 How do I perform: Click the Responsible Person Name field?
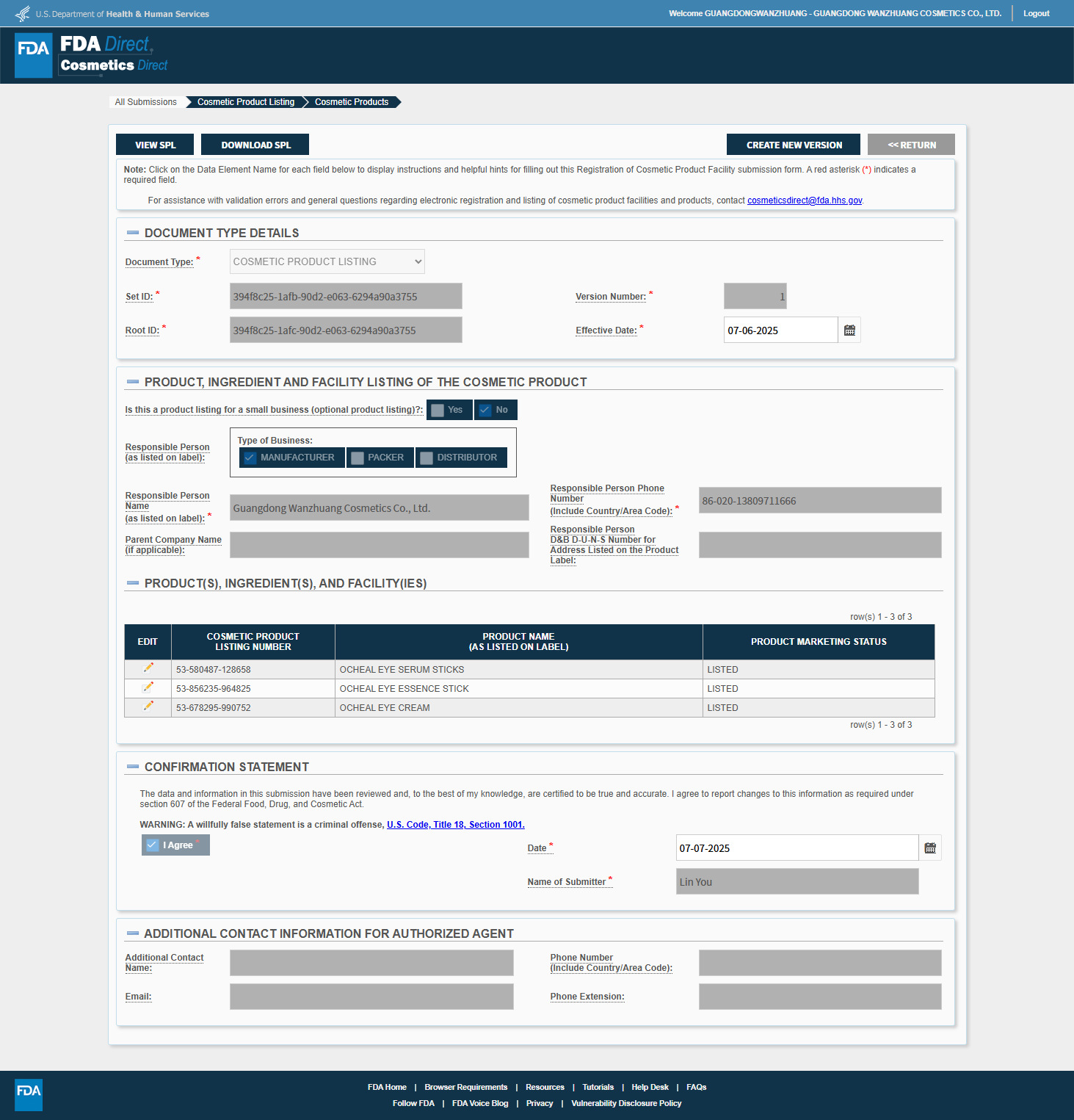click(x=380, y=507)
